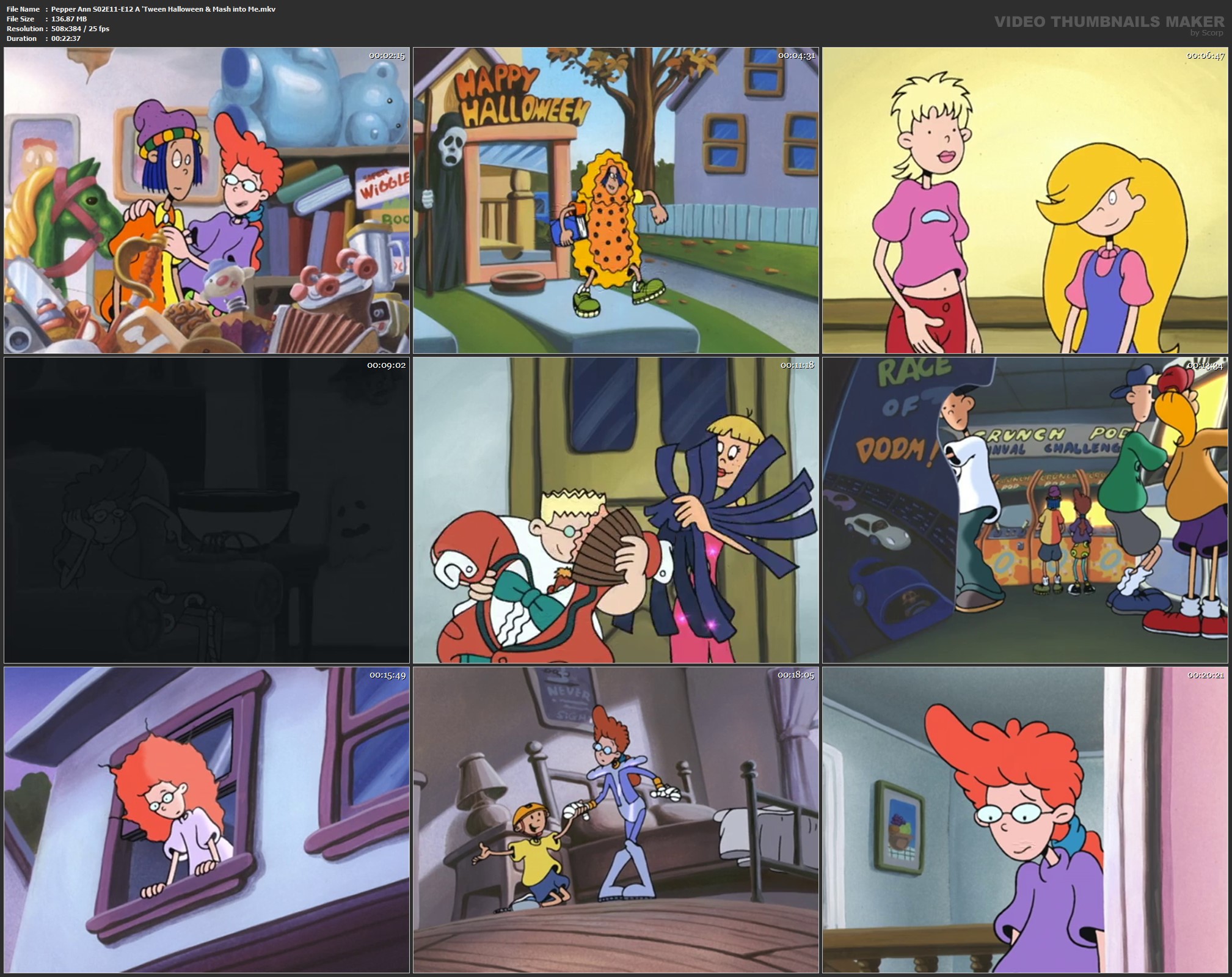Click the 00:20:21 timestamp label
The image size is (1232, 977).
(x=1205, y=675)
